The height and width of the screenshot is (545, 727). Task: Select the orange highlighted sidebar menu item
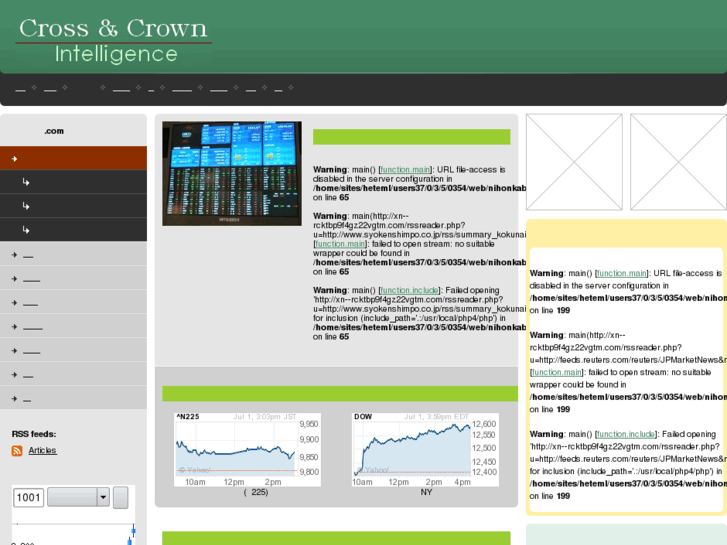click(x=73, y=158)
